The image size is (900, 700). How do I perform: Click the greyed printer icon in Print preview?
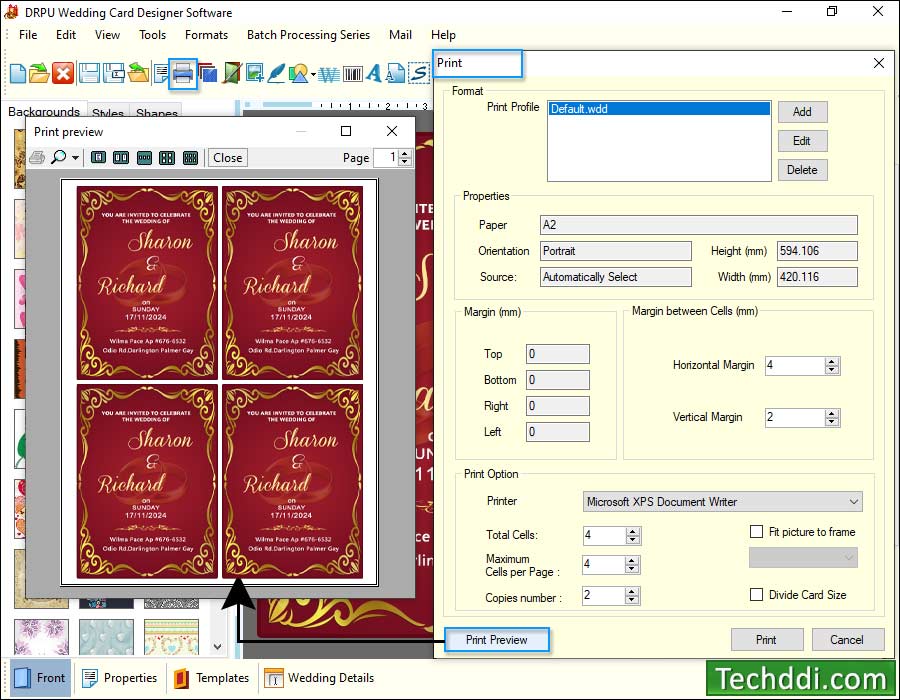coord(37,157)
